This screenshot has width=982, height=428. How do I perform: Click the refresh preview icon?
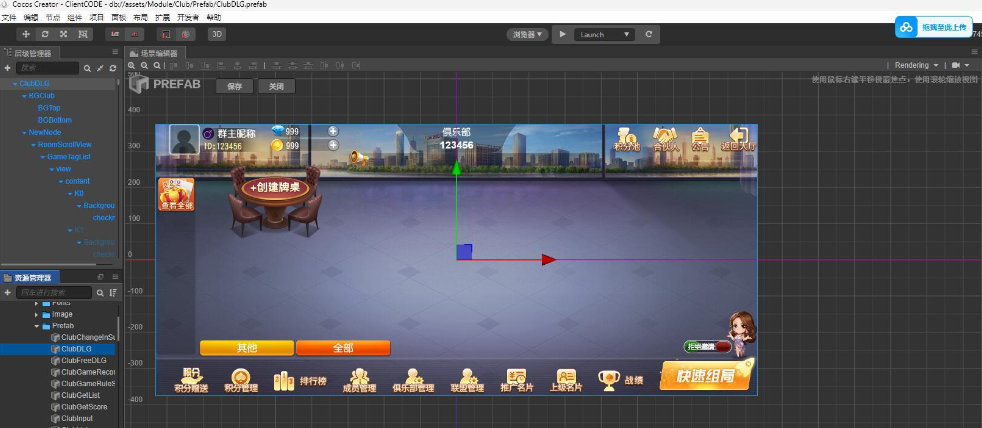[649, 34]
